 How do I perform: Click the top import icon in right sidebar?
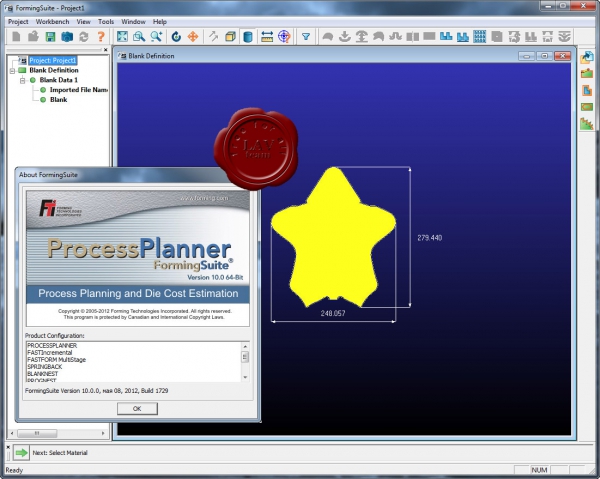click(587, 57)
